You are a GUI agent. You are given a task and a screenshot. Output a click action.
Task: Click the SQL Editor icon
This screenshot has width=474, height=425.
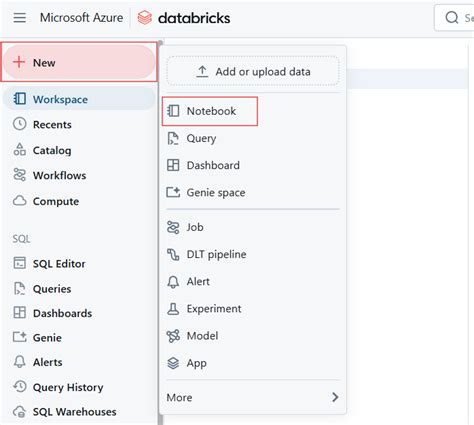point(20,263)
